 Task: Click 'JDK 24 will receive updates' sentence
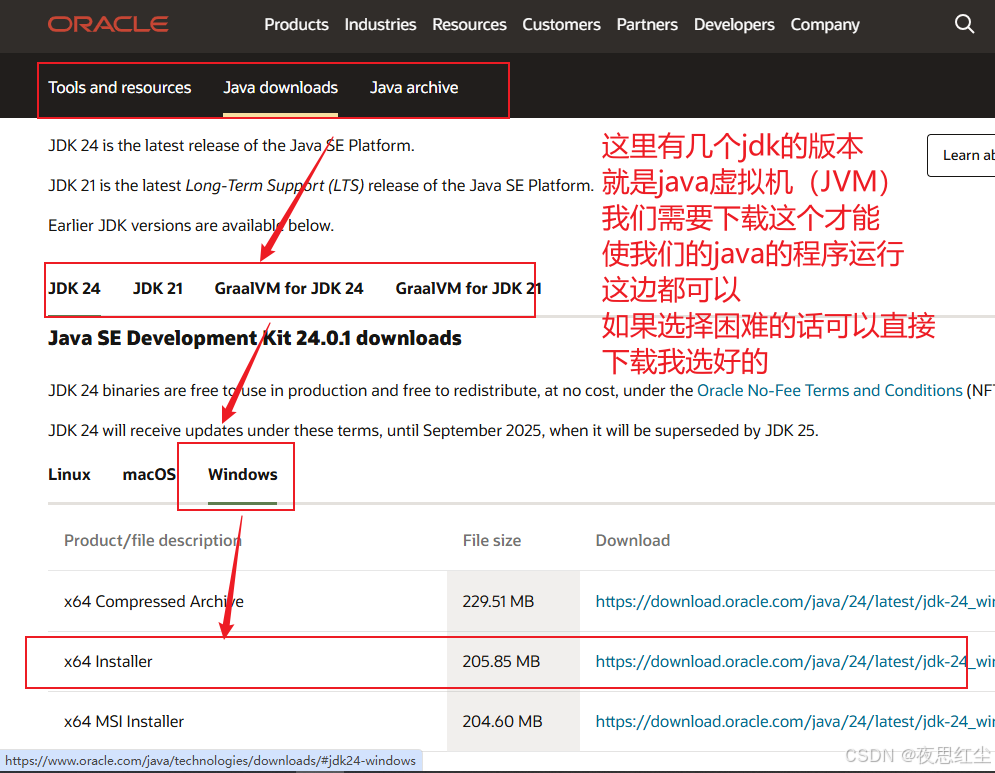click(433, 431)
